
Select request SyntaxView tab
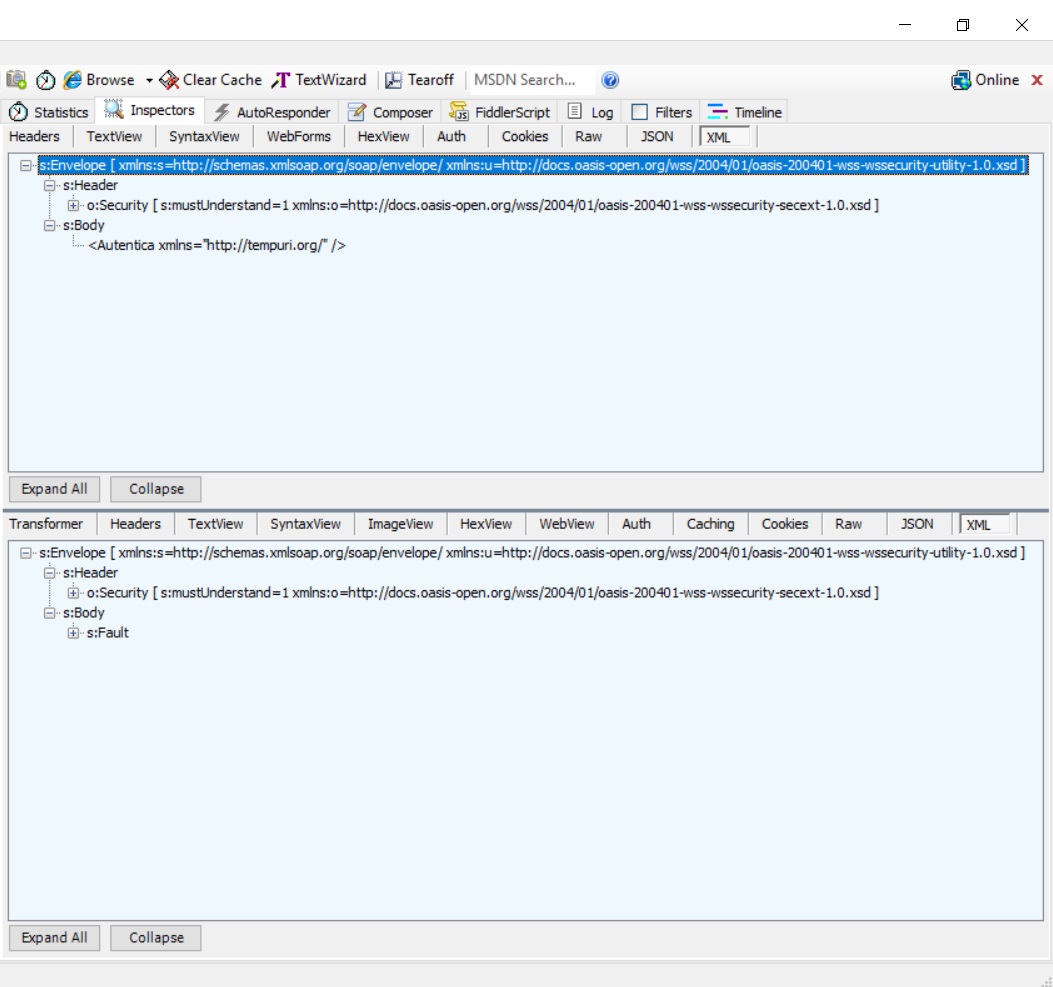pyautogui.click(x=204, y=136)
